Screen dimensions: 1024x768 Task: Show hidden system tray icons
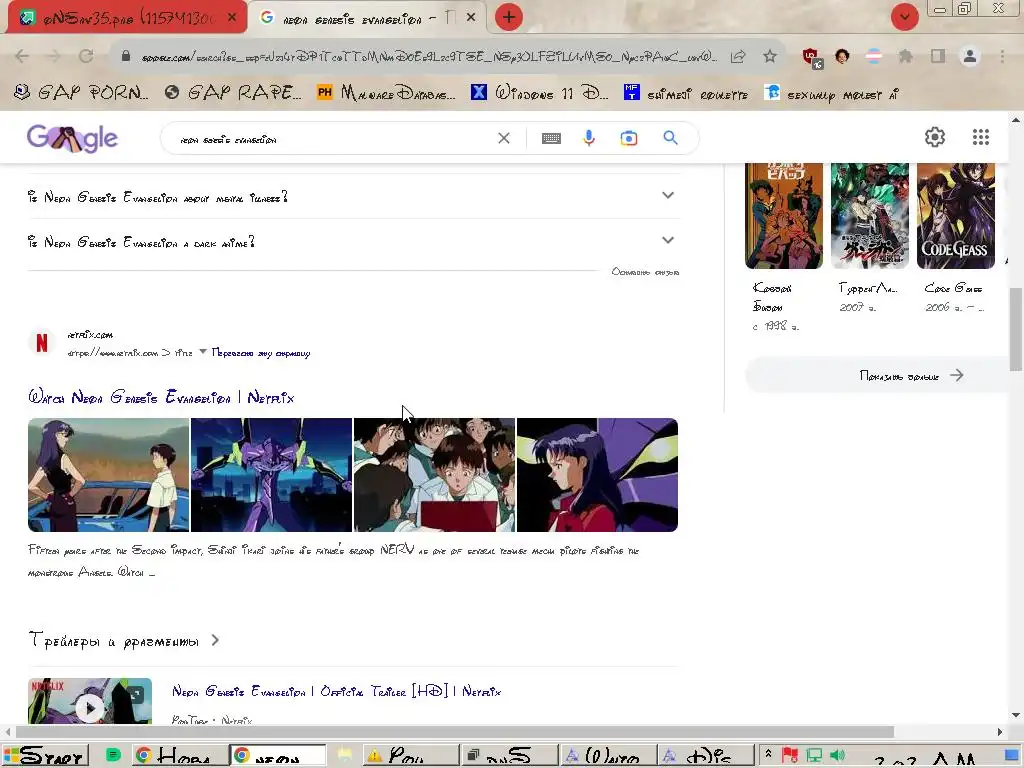tap(768, 756)
